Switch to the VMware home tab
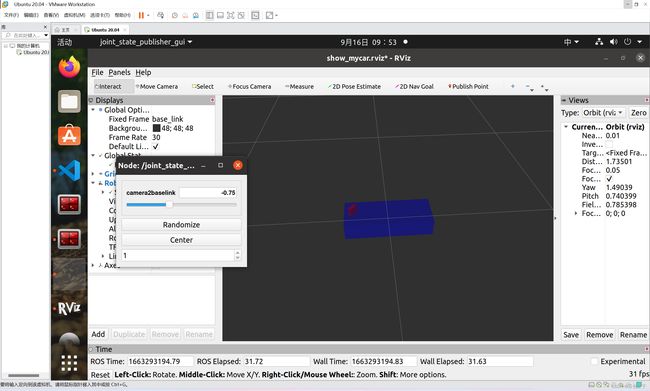 click(x=66, y=30)
